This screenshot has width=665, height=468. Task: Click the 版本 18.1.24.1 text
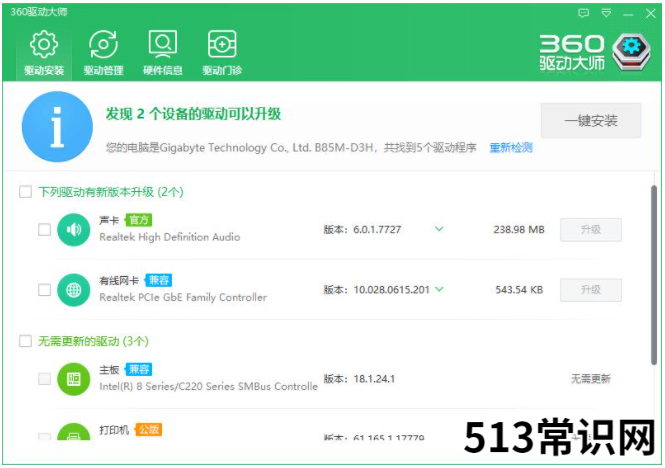point(359,379)
